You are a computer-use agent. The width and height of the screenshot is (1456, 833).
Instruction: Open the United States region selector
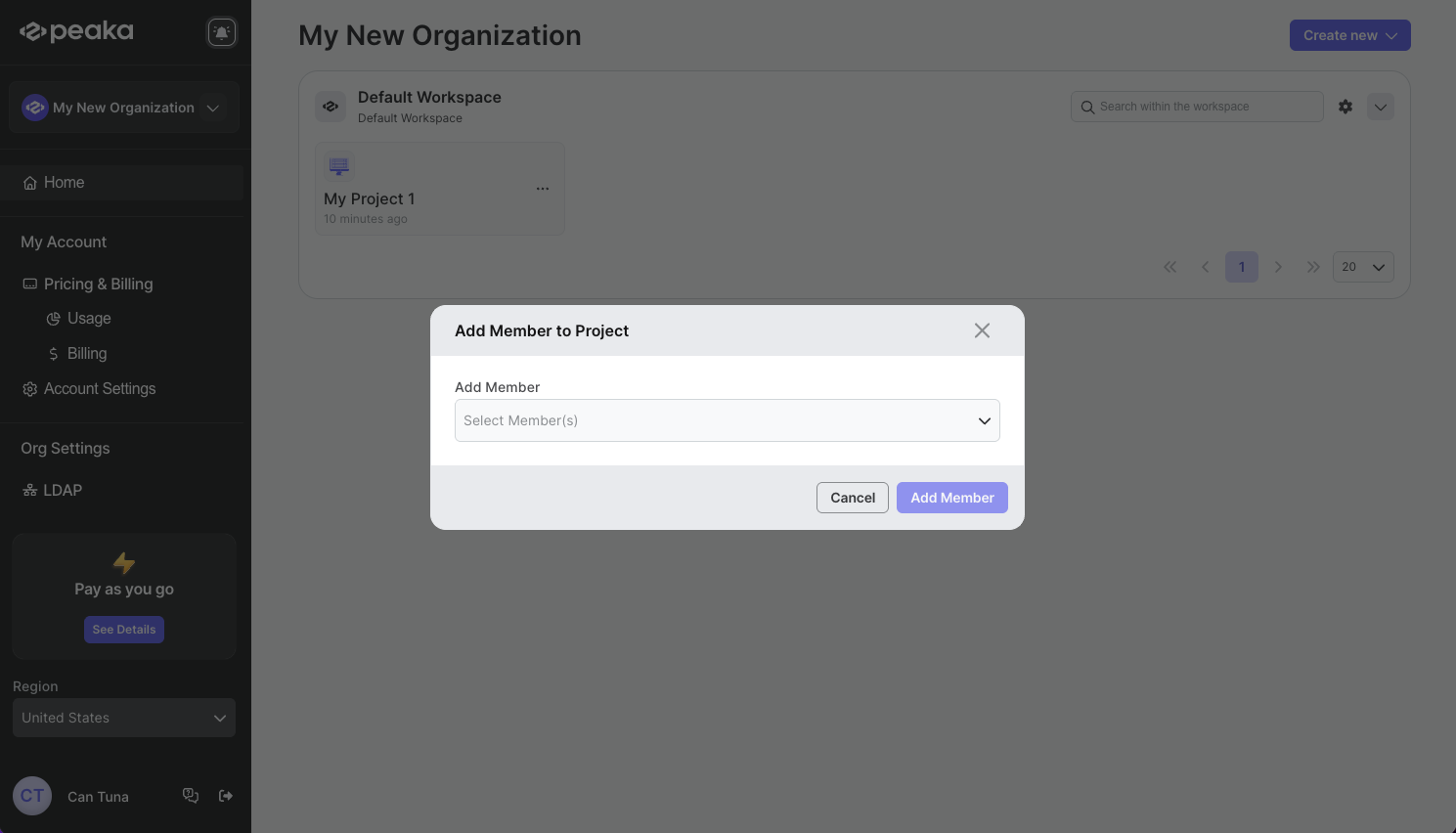pyautogui.click(x=123, y=717)
